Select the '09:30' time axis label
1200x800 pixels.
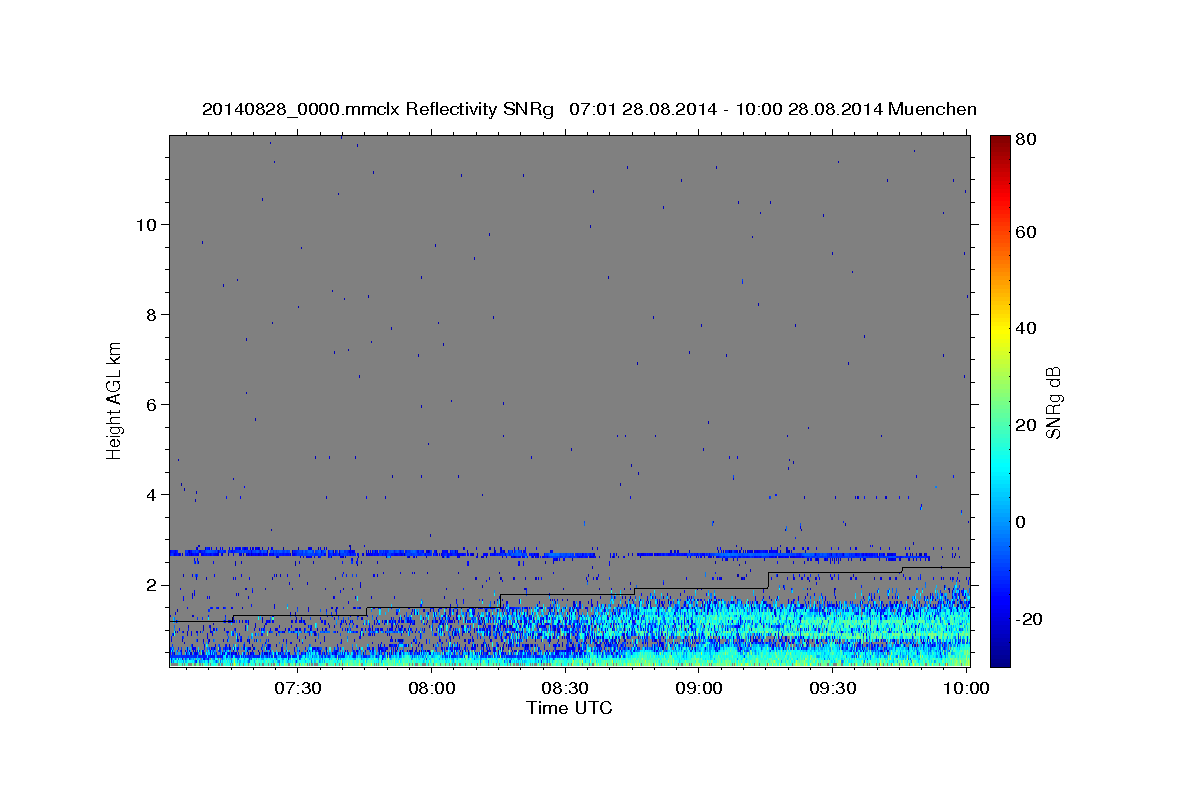pos(832,688)
